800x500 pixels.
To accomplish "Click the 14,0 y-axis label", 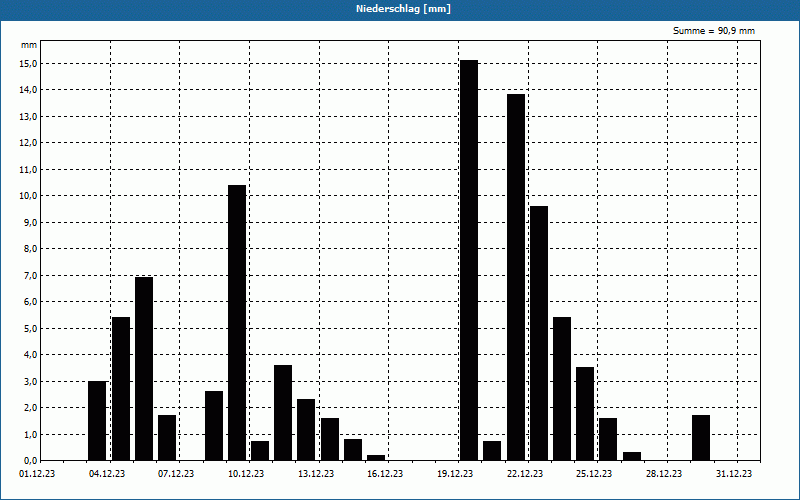I will (x=28, y=90).
